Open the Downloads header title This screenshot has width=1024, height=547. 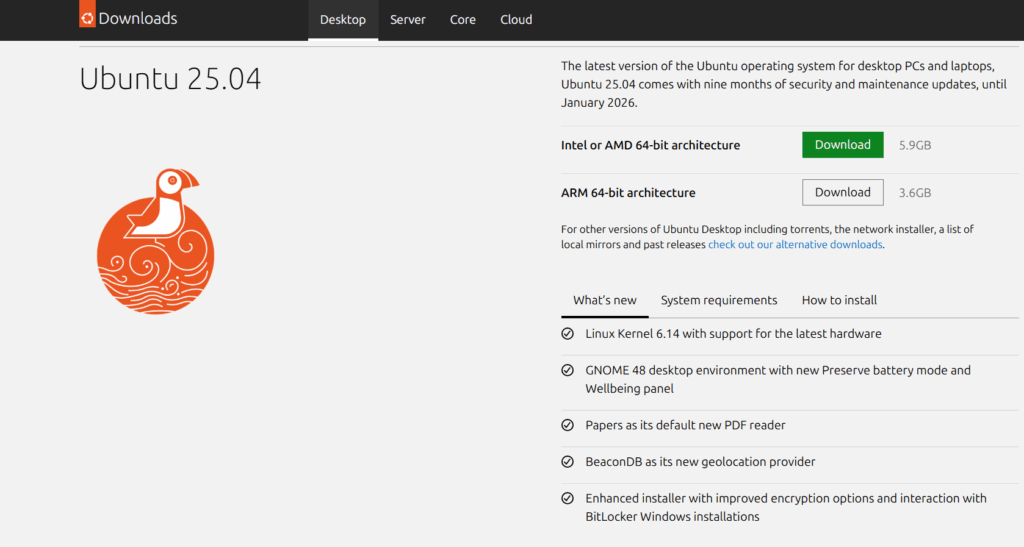tap(138, 18)
